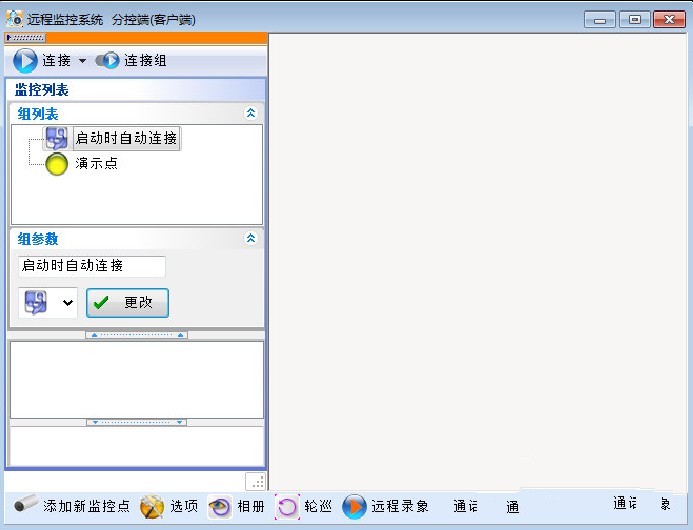Open 选项 options tool icon
The height and width of the screenshot is (530, 693).
152,507
